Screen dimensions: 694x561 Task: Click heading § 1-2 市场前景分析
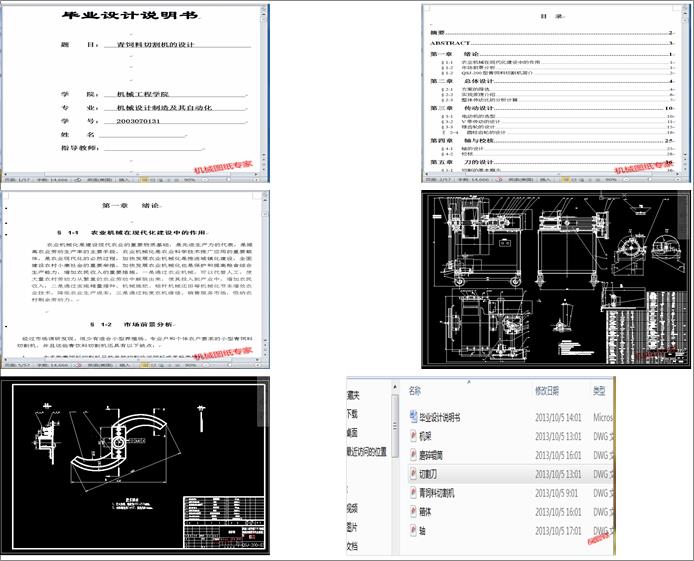click(132, 325)
